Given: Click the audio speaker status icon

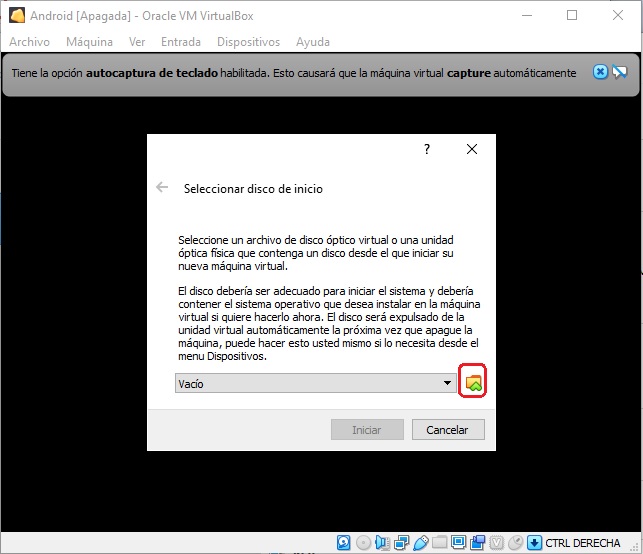Looking at the screenshot, I should pyautogui.click(x=382, y=543).
